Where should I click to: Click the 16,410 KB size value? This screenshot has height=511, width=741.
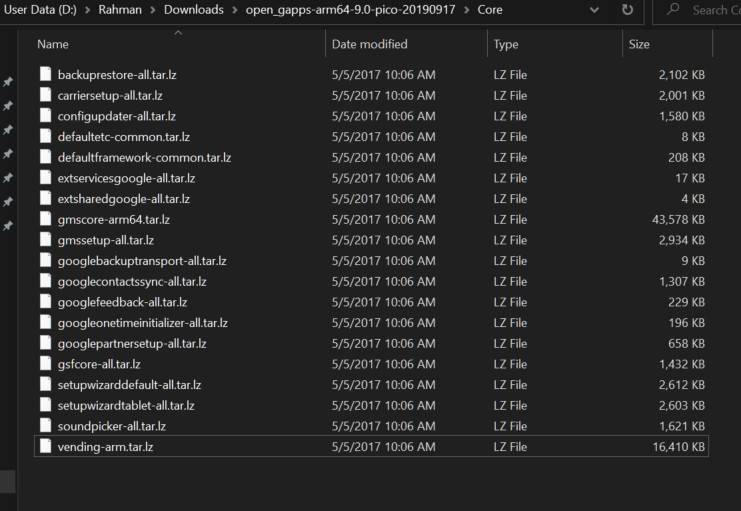pyautogui.click(x=679, y=447)
